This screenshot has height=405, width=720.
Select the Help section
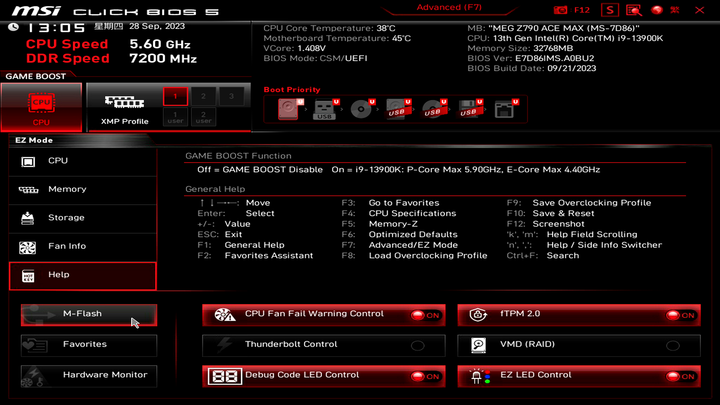tap(83, 276)
